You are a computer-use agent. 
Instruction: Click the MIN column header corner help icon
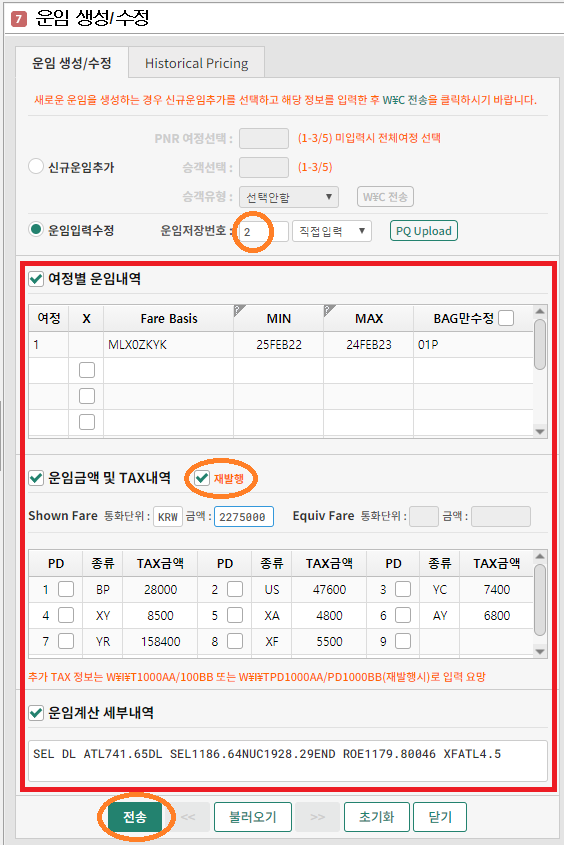pyautogui.click(x=240, y=310)
